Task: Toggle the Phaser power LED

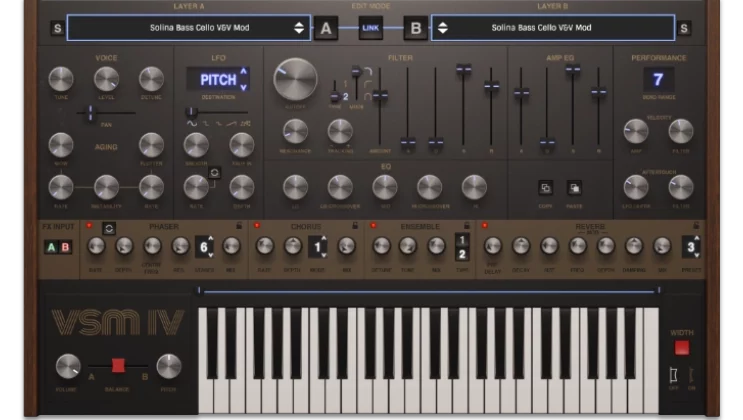Action: (88, 227)
